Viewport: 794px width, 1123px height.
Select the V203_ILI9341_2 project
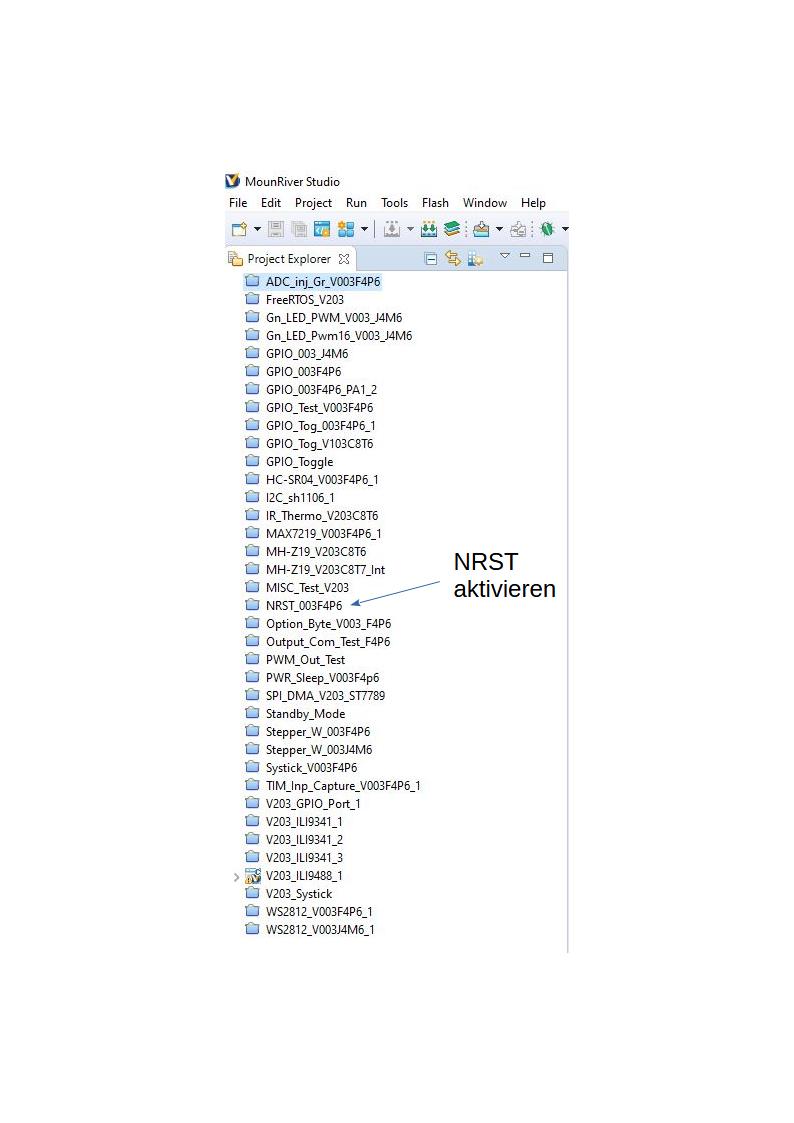click(304, 840)
